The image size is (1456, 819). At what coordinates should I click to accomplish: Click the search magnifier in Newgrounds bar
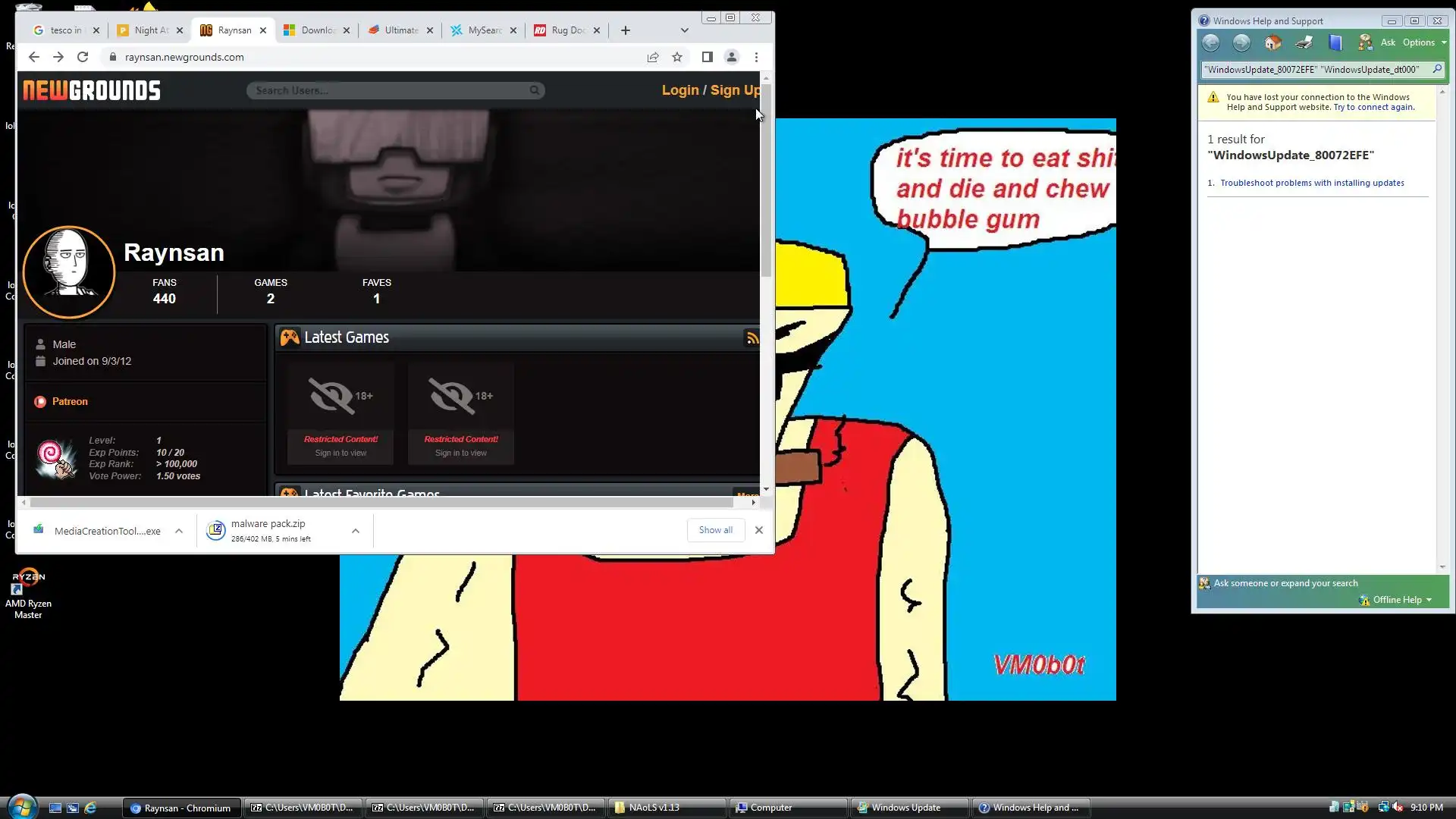click(534, 90)
